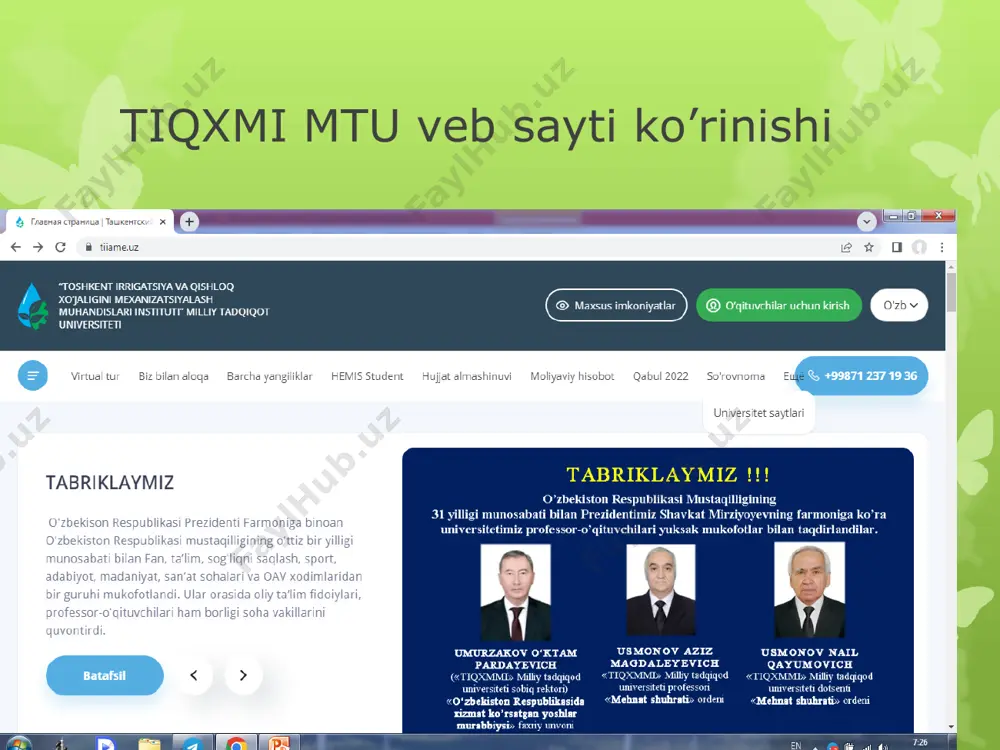Screen dimensions: 1000x750
Task: Open Telegram from the taskbar
Action: click(x=193, y=744)
